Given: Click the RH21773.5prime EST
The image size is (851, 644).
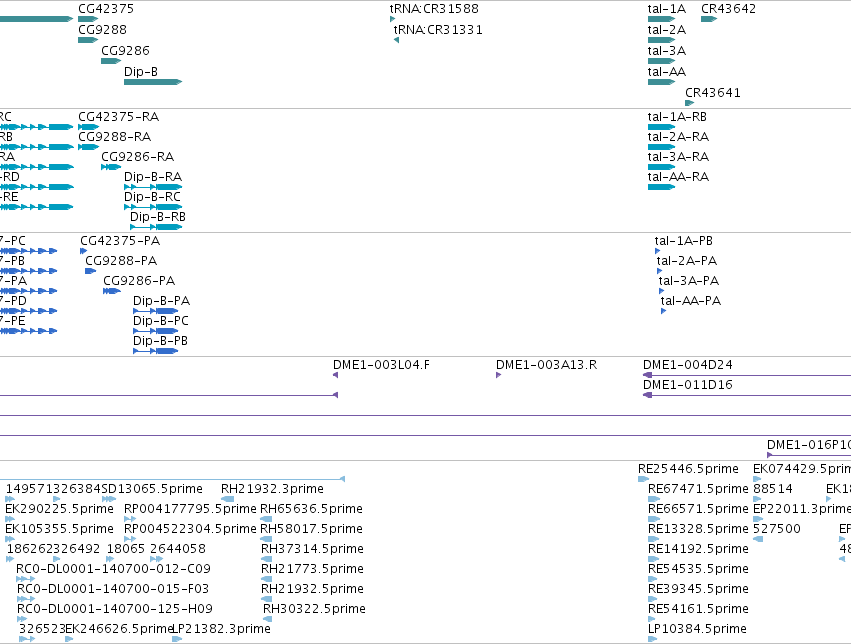Looking at the screenshot, I should click(x=266, y=579).
